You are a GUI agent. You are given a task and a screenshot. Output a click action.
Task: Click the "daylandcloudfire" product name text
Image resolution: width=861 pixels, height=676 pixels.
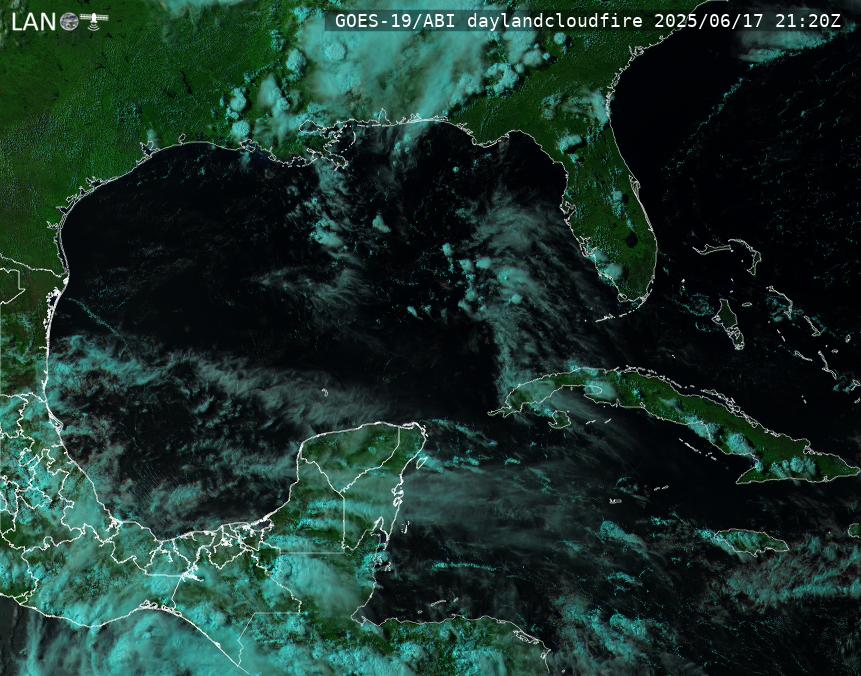pos(555,21)
